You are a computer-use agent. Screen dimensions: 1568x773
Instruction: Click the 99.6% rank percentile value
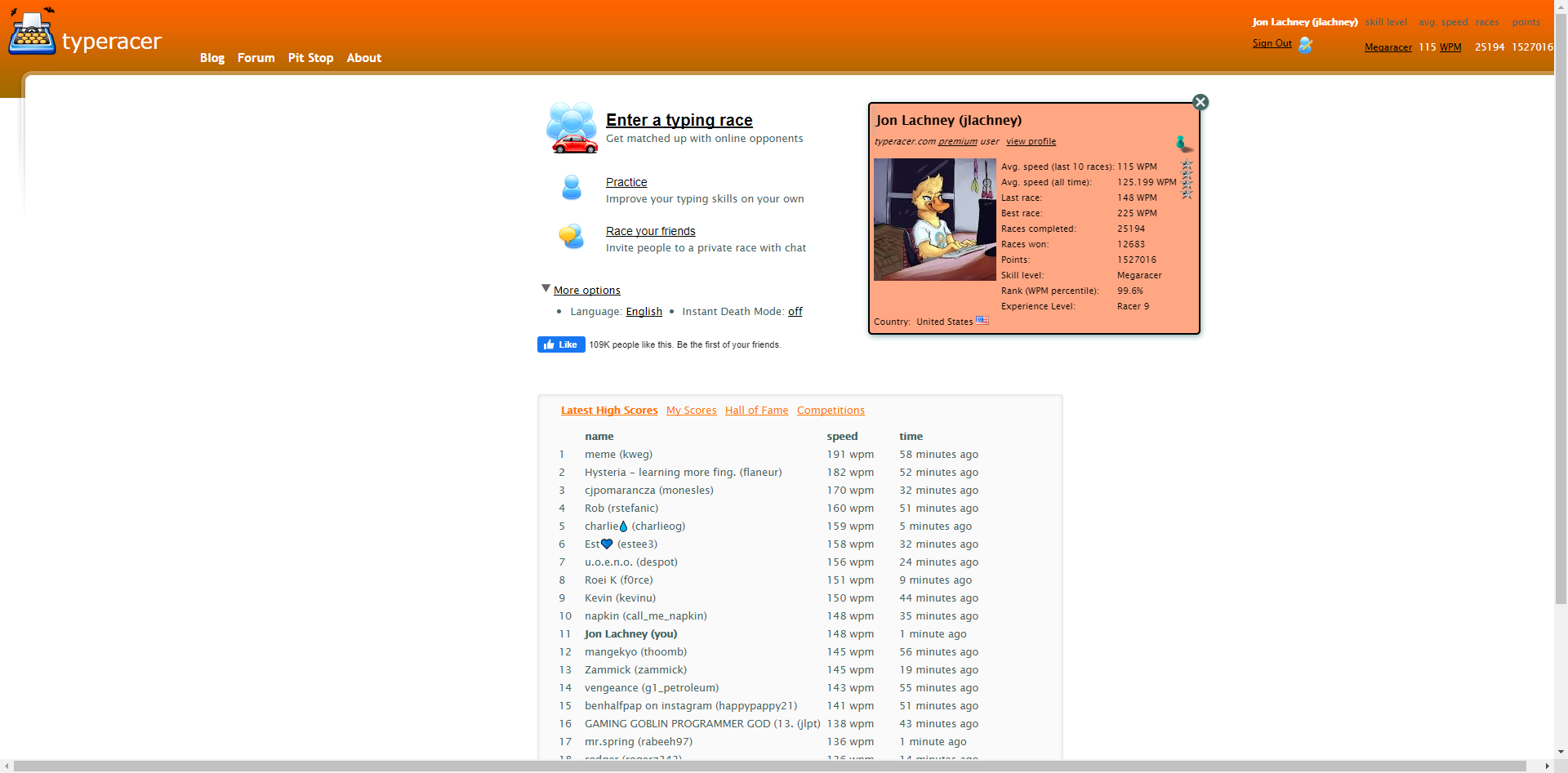(x=1130, y=291)
